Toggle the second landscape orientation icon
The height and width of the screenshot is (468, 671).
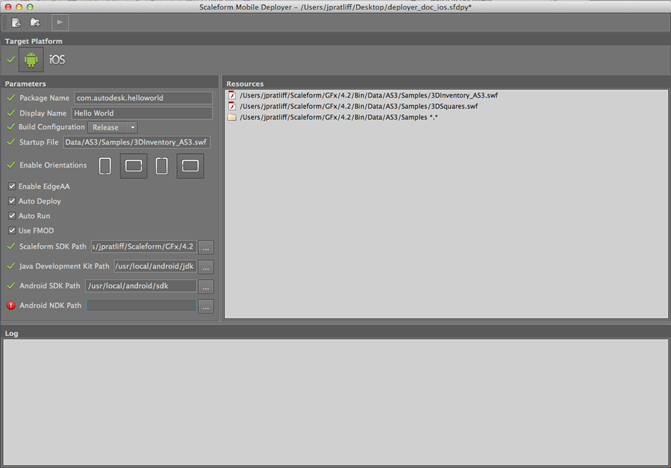pyautogui.click(x=190, y=166)
